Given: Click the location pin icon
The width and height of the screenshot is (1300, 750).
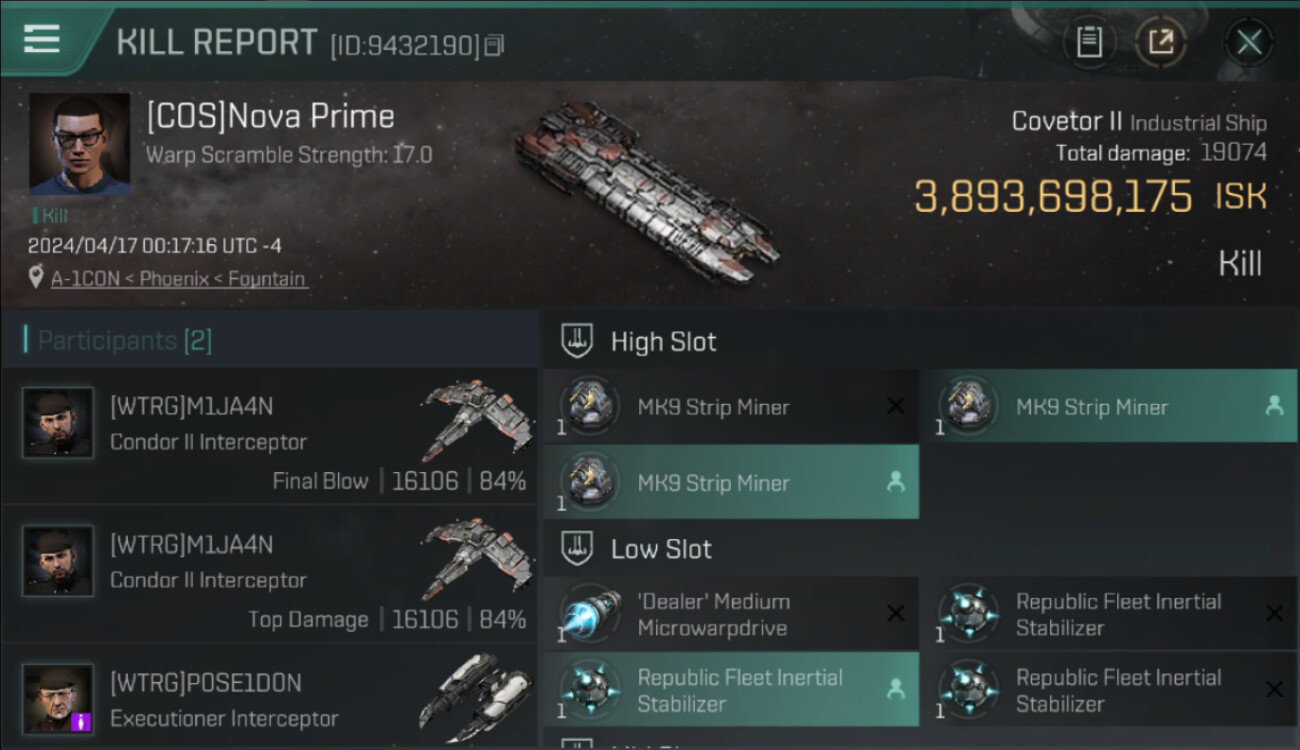Looking at the screenshot, I should point(37,279).
